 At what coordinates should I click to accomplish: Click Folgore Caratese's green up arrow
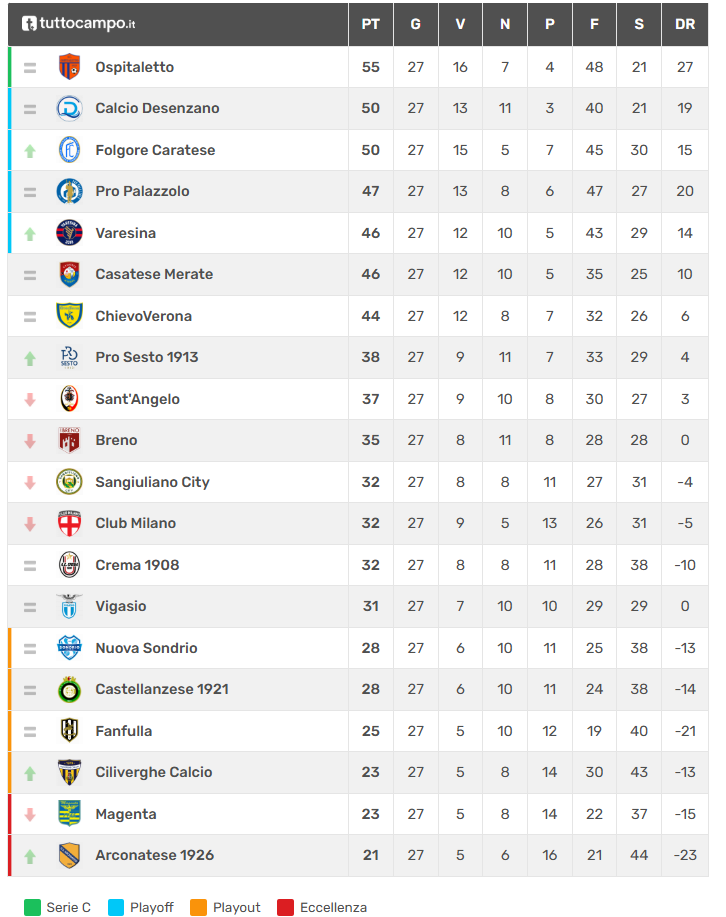30,150
